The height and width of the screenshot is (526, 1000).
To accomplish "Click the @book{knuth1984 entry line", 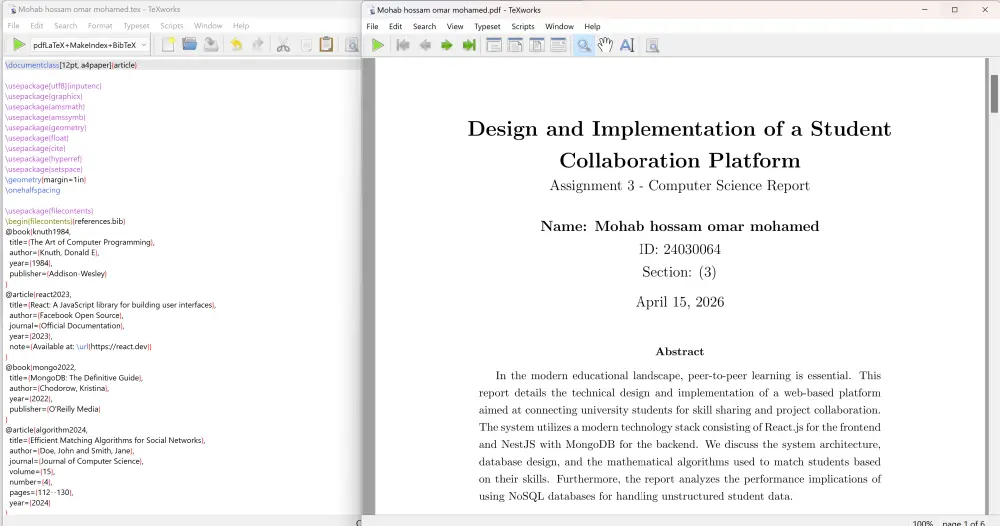I will click(38, 231).
